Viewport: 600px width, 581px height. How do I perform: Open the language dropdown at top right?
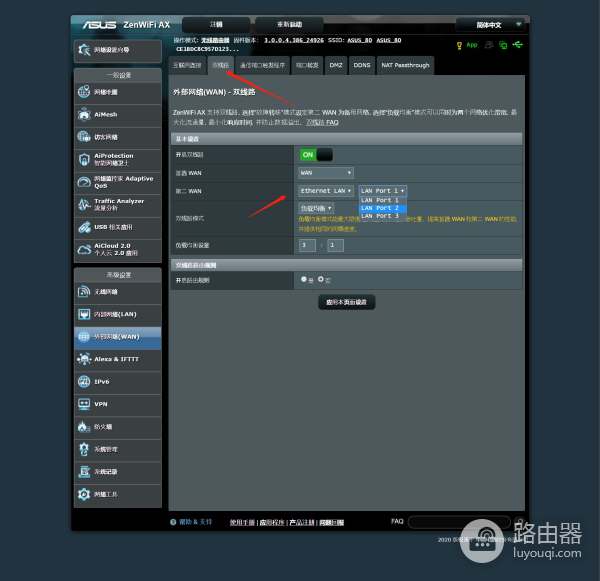coord(490,25)
